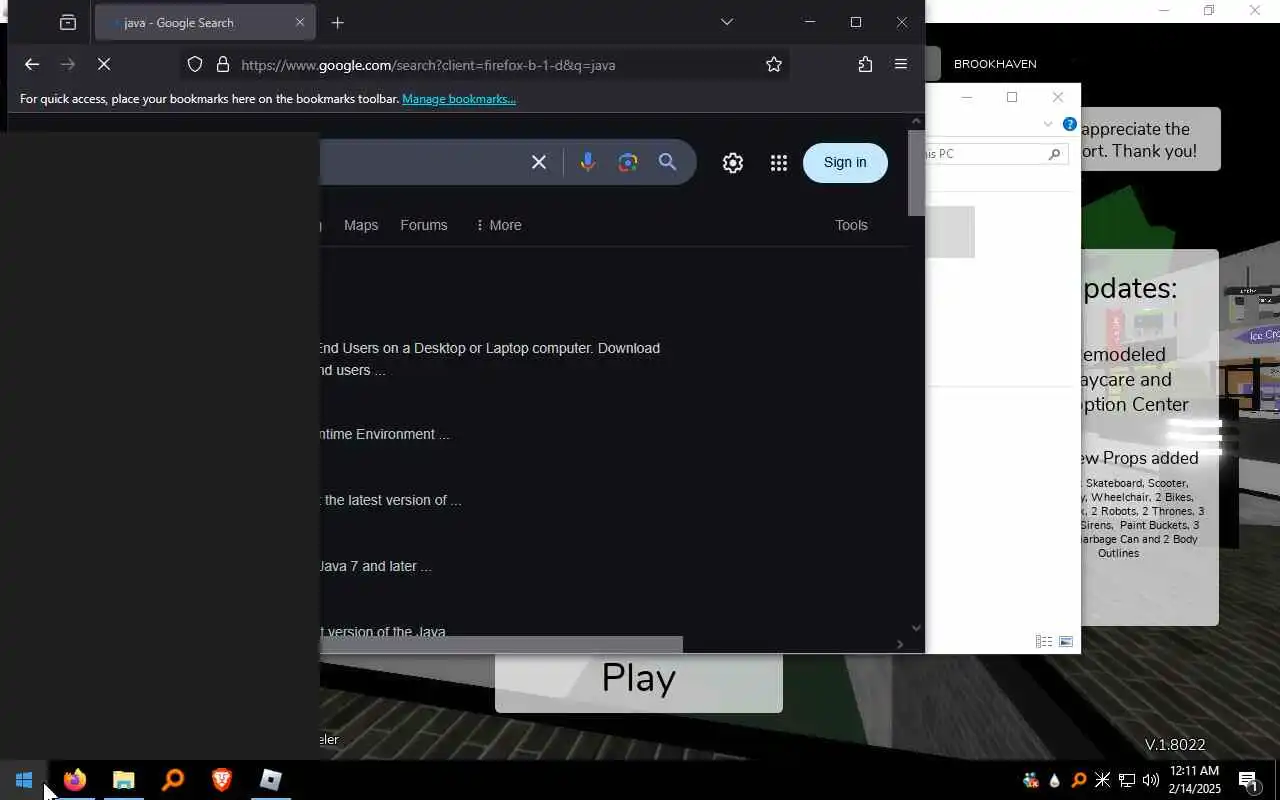1280x800 pixels.
Task: Click the horizontal scrollbar thumb
Action: point(501,645)
